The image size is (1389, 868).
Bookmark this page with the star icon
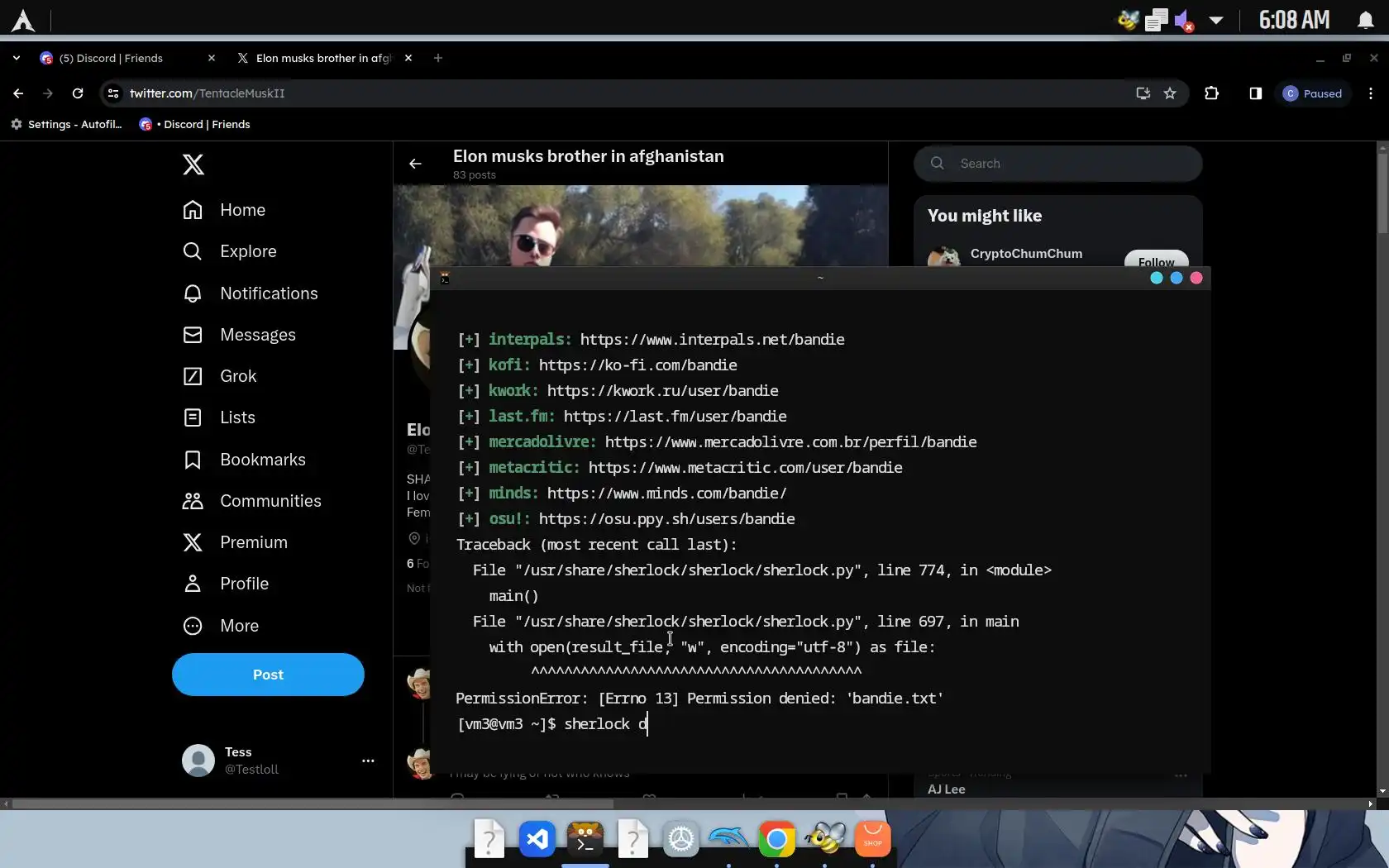1170,93
